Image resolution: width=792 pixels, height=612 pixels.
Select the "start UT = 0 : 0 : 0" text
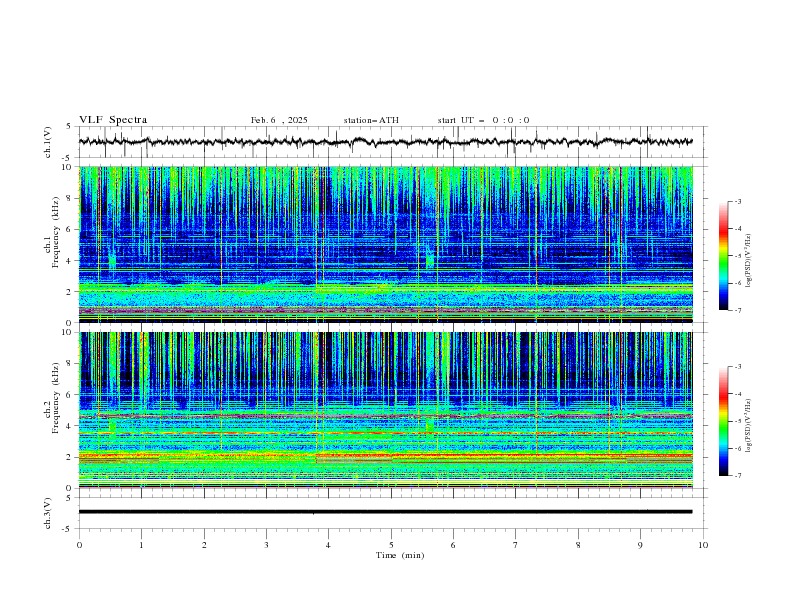[483, 120]
